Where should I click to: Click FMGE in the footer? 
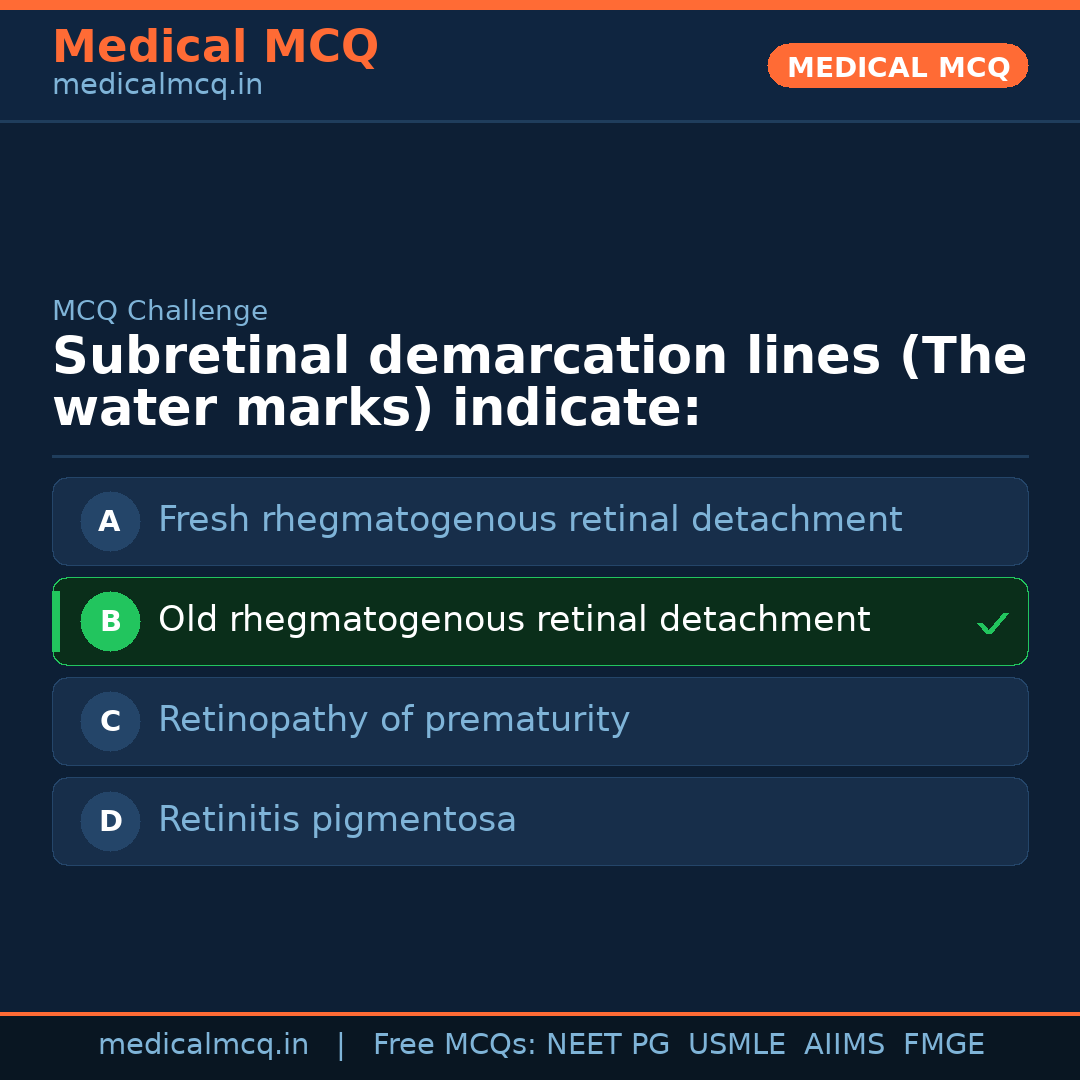(943, 1045)
